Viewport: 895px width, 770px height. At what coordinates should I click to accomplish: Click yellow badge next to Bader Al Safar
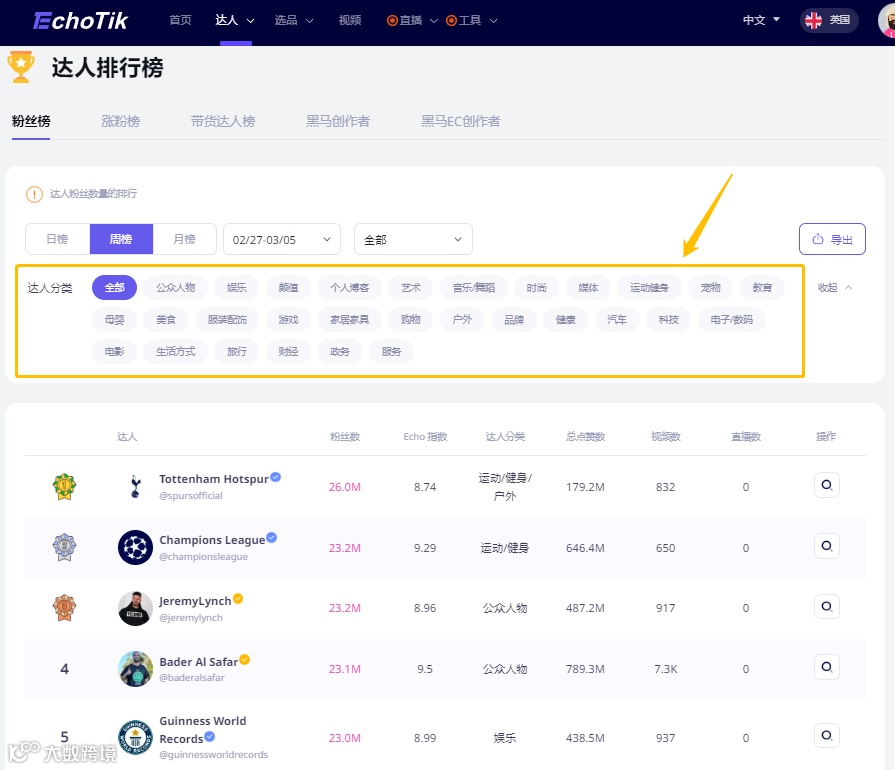[244, 659]
